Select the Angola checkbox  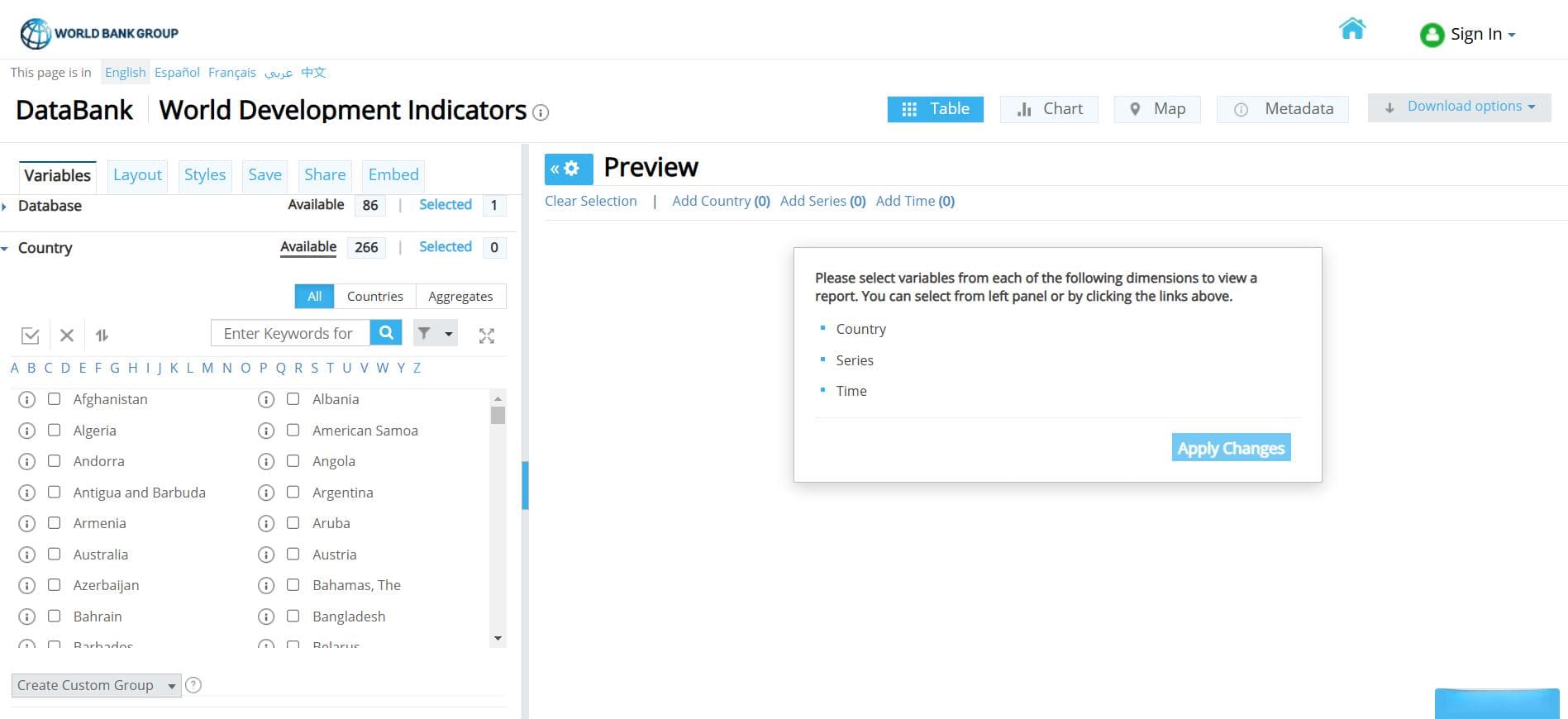click(293, 461)
